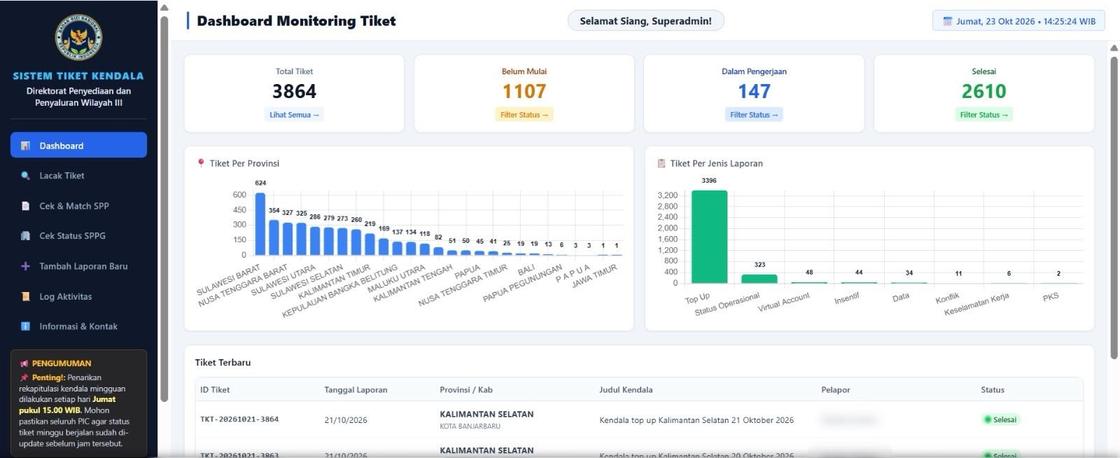
Task: Click the tall Sulawesi Barat bar labeled 624
Action: 260,224
